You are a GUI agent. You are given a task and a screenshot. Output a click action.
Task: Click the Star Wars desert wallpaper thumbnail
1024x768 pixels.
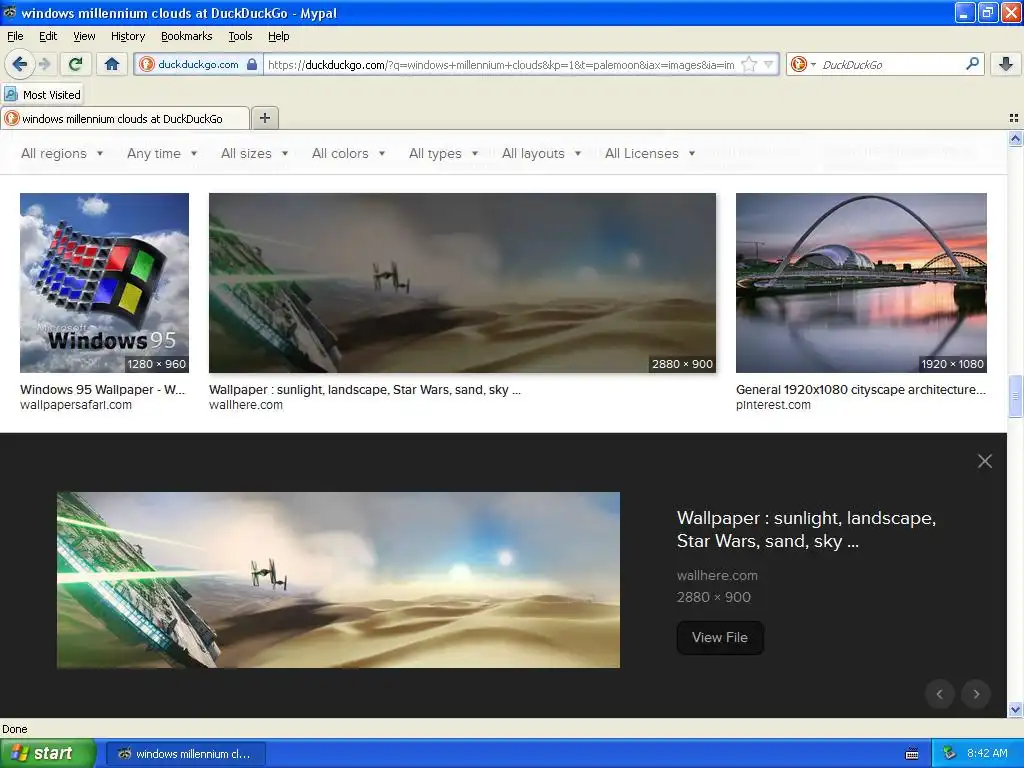[x=462, y=283]
